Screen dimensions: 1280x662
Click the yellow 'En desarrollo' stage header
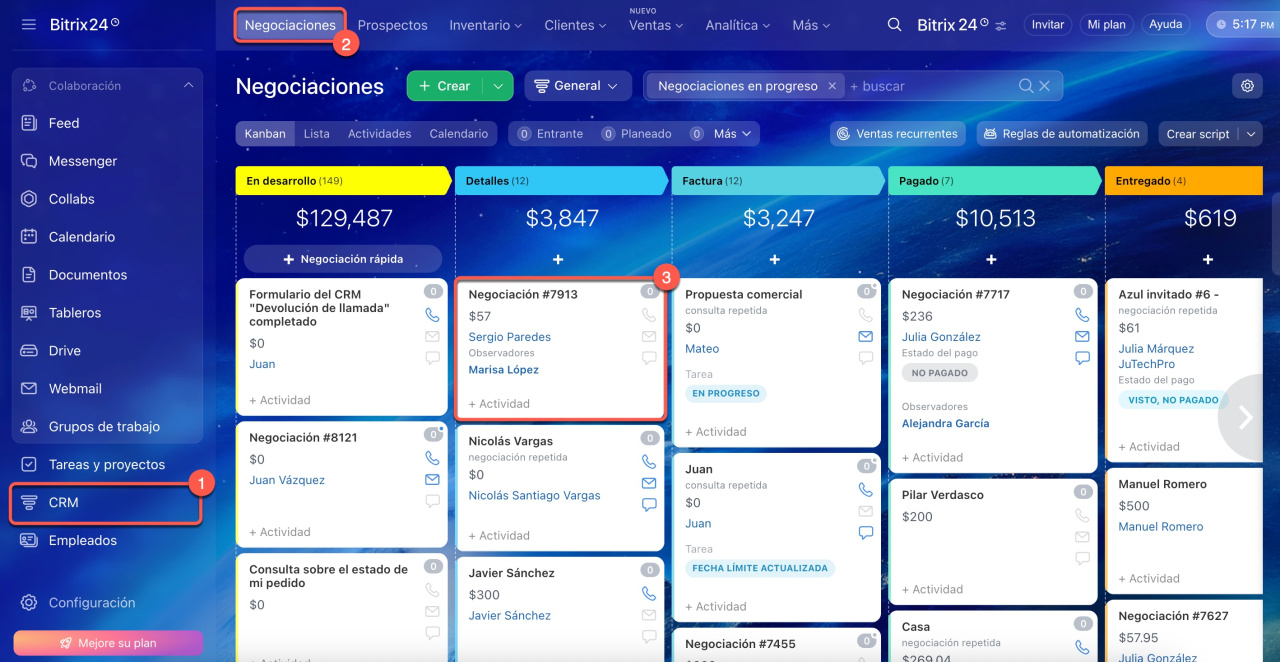(340, 181)
